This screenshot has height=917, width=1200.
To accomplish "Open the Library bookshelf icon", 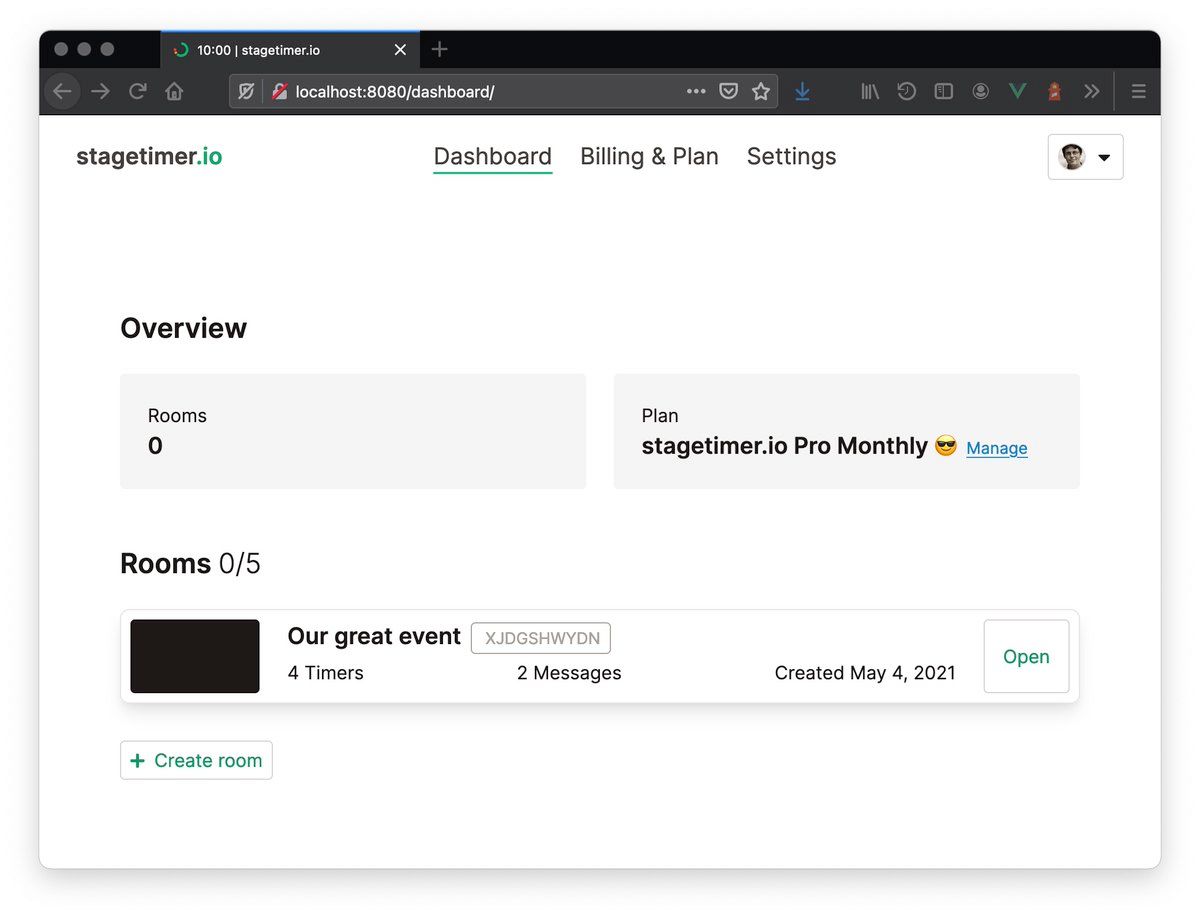I will pyautogui.click(x=870, y=92).
